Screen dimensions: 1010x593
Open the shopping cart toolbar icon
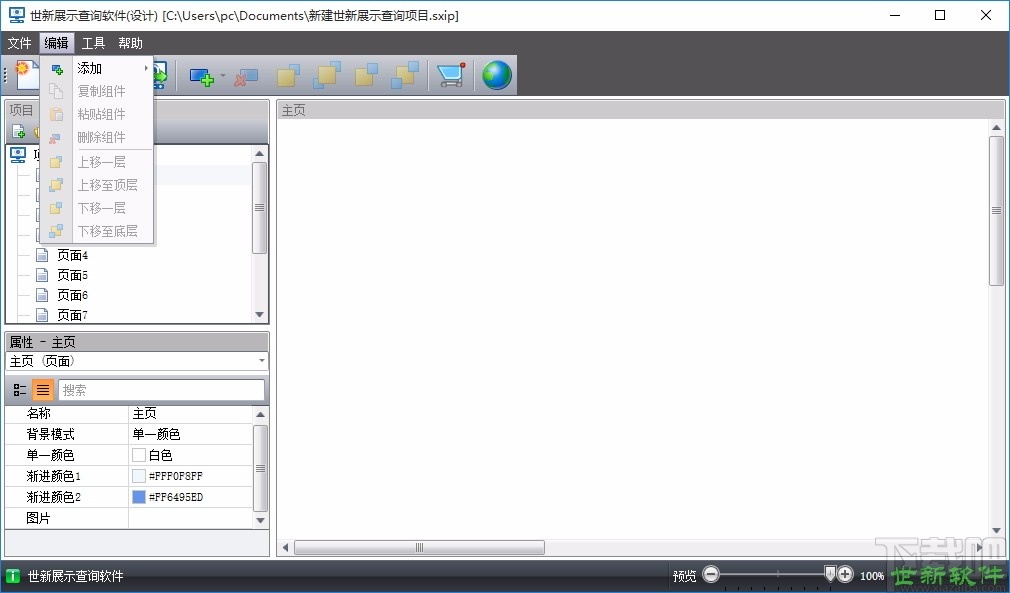click(451, 75)
